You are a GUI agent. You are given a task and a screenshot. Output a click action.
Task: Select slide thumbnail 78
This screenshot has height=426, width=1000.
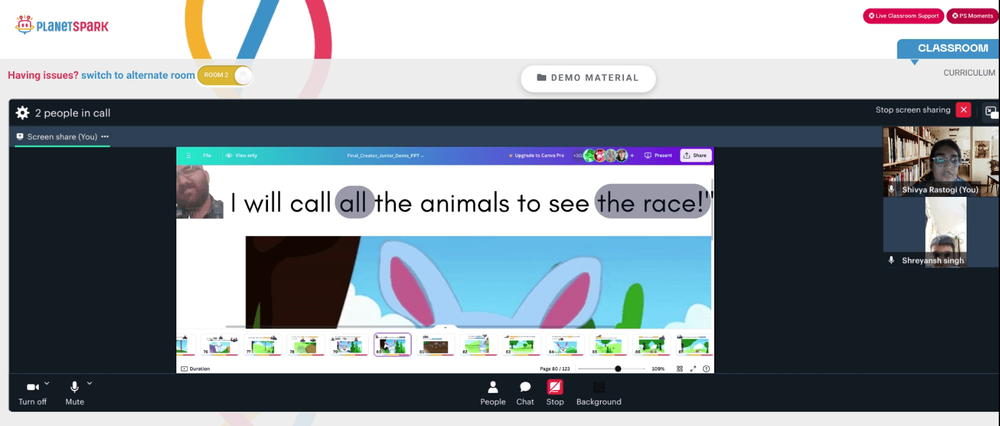tap(305, 345)
